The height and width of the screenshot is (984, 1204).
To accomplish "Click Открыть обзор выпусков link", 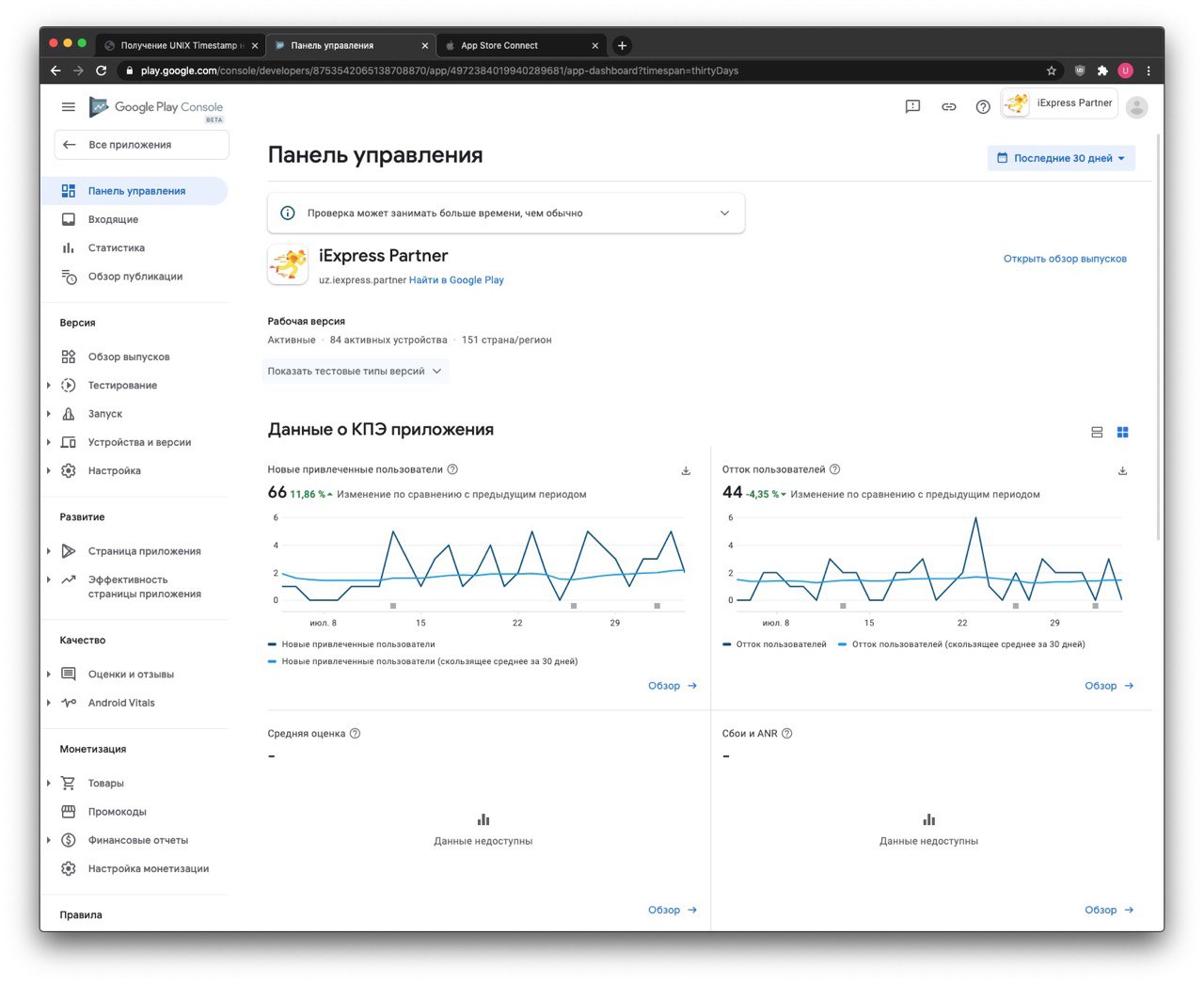I will click(1065, 259).
